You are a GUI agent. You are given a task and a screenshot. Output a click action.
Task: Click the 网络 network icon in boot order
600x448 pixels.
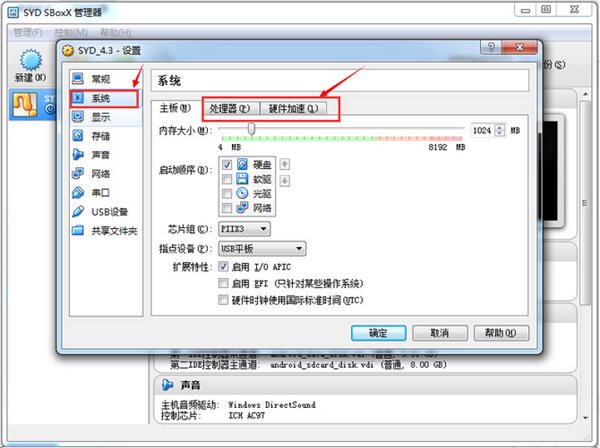tap(242, 208)
